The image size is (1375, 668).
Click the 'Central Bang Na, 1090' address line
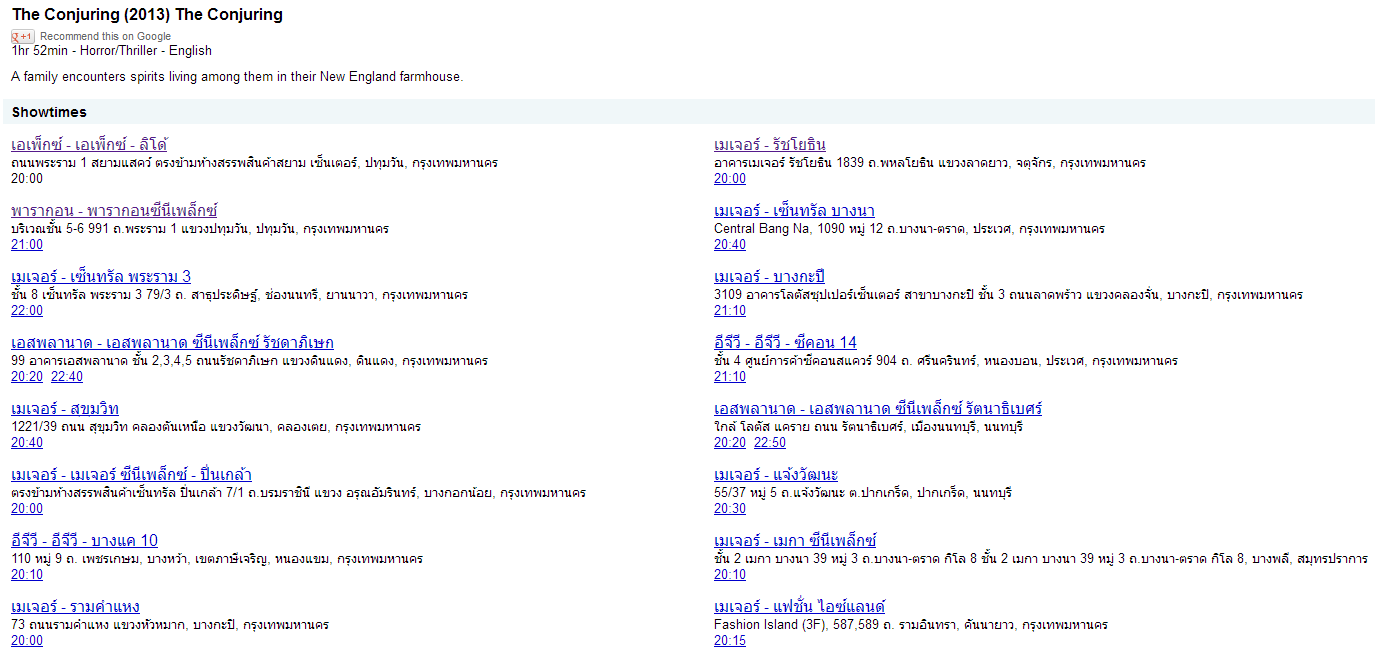909,228
